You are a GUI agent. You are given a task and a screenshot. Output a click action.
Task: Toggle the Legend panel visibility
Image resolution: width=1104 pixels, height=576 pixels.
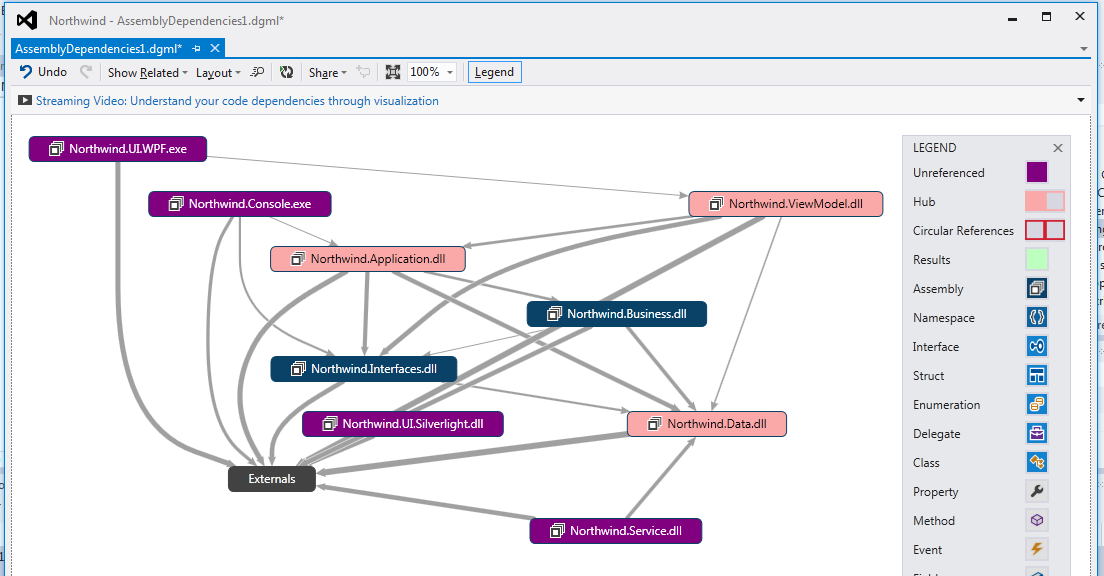(x=493, y=71)
